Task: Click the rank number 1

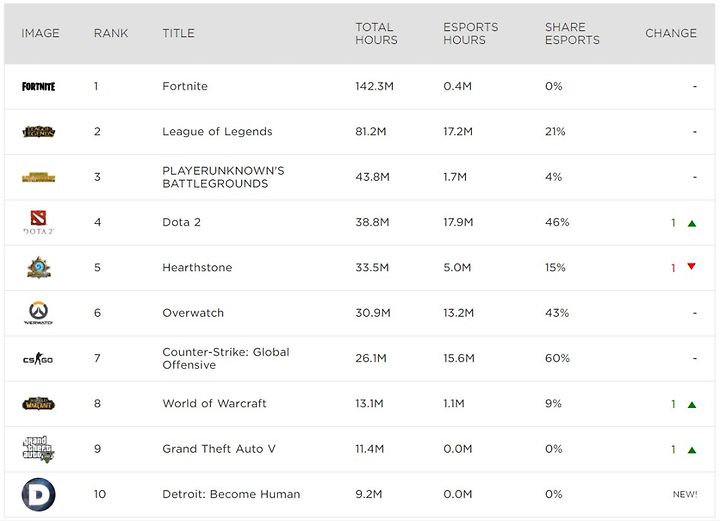Action: point(96,86)
